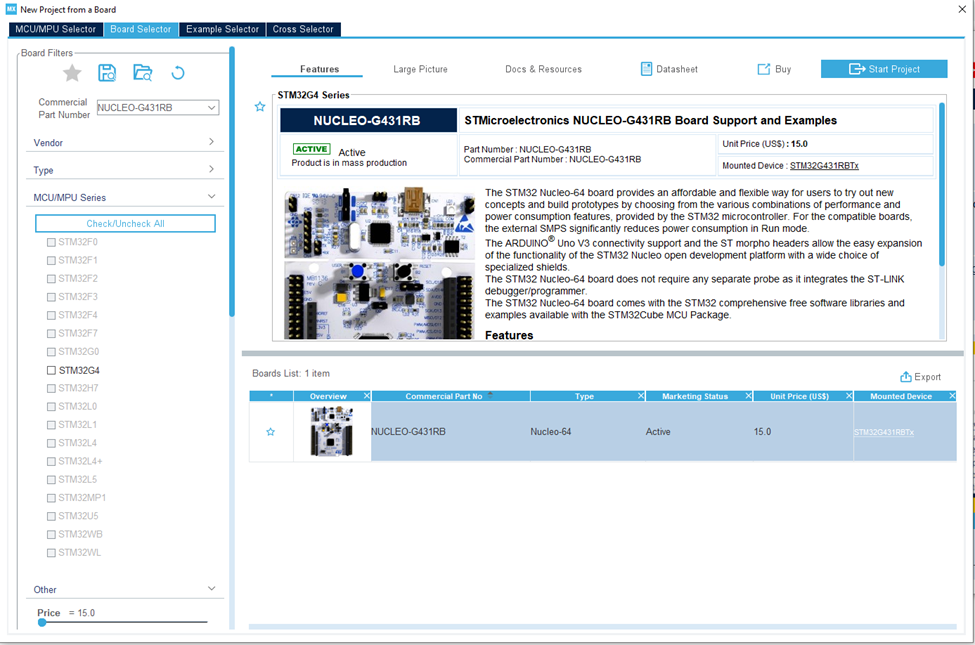Remove the Type column via its X

tap(641, 396)
